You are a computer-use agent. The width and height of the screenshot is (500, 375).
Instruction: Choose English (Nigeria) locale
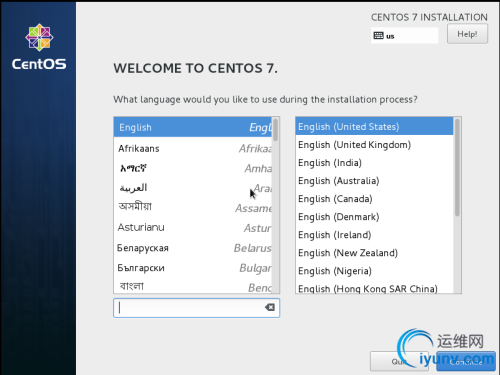pos(374,271)
